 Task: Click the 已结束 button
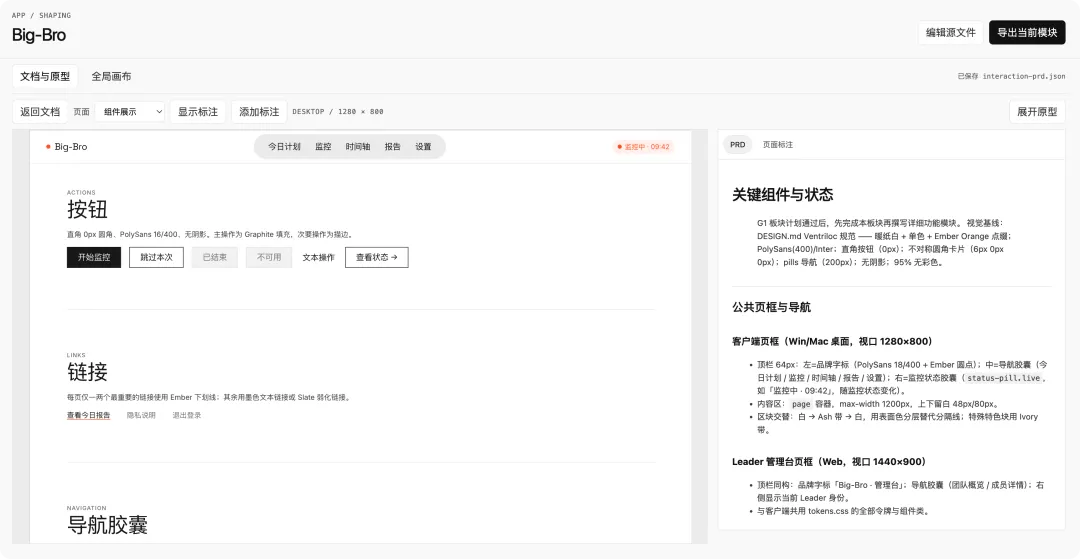pyautogui.click(x=214, y=257)
